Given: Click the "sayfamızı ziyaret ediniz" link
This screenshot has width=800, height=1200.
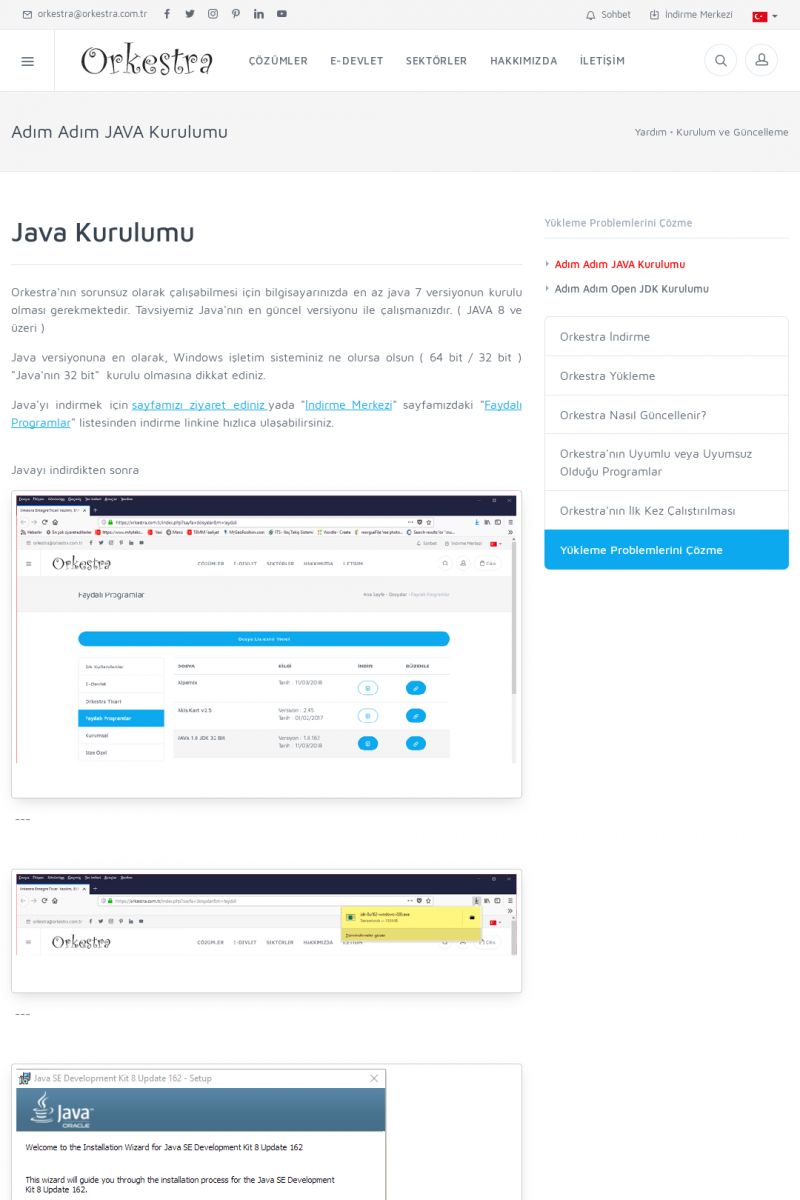Looking at the screenshot, I should 199,405.
